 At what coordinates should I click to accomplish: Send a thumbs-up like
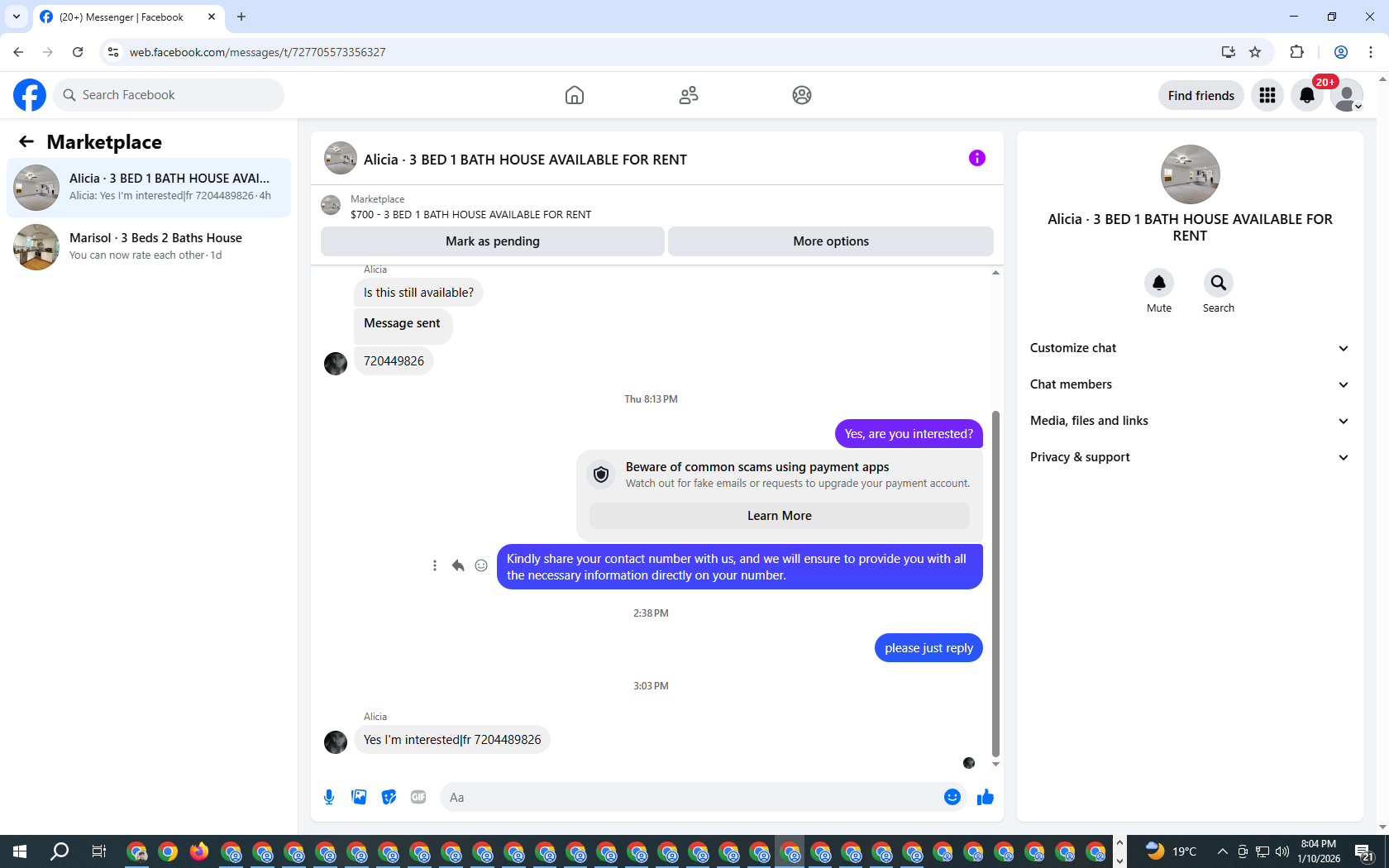pos(986,797)
